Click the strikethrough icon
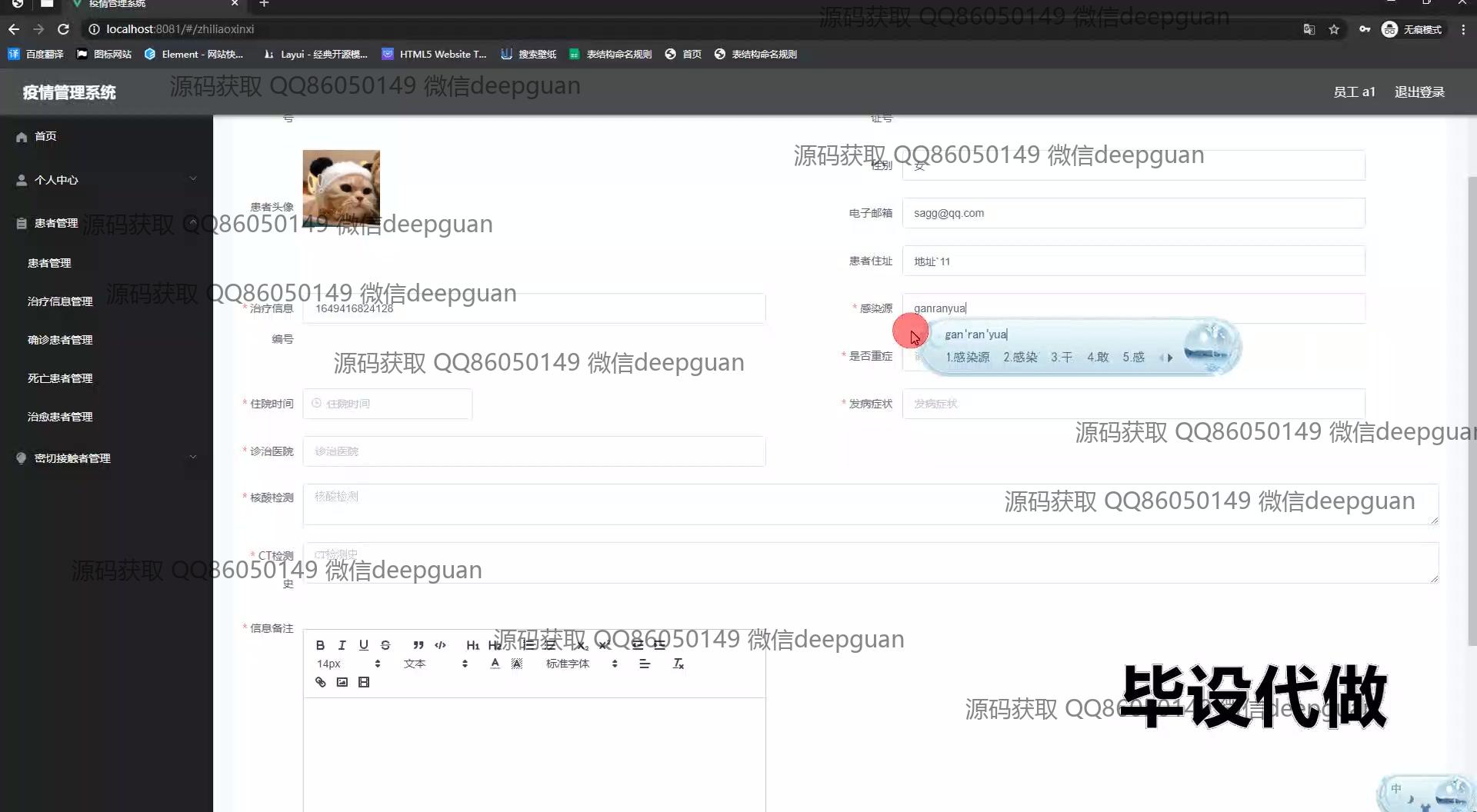1477x812 pixels. pyautogui.click(x=385, y=645)
